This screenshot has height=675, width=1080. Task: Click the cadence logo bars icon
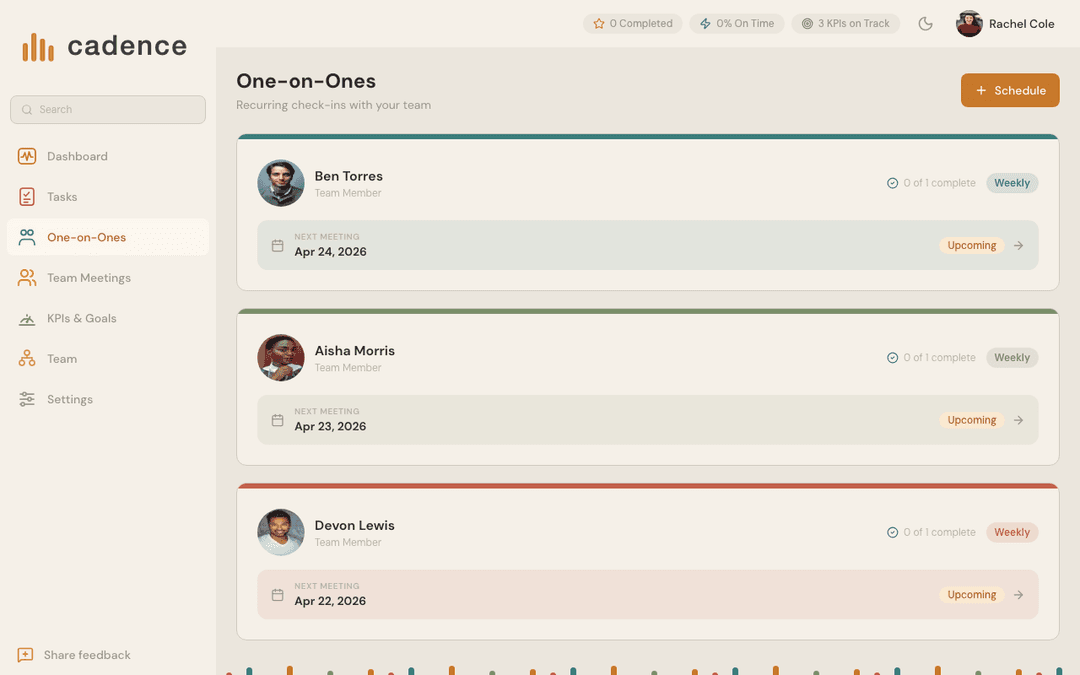38,47
